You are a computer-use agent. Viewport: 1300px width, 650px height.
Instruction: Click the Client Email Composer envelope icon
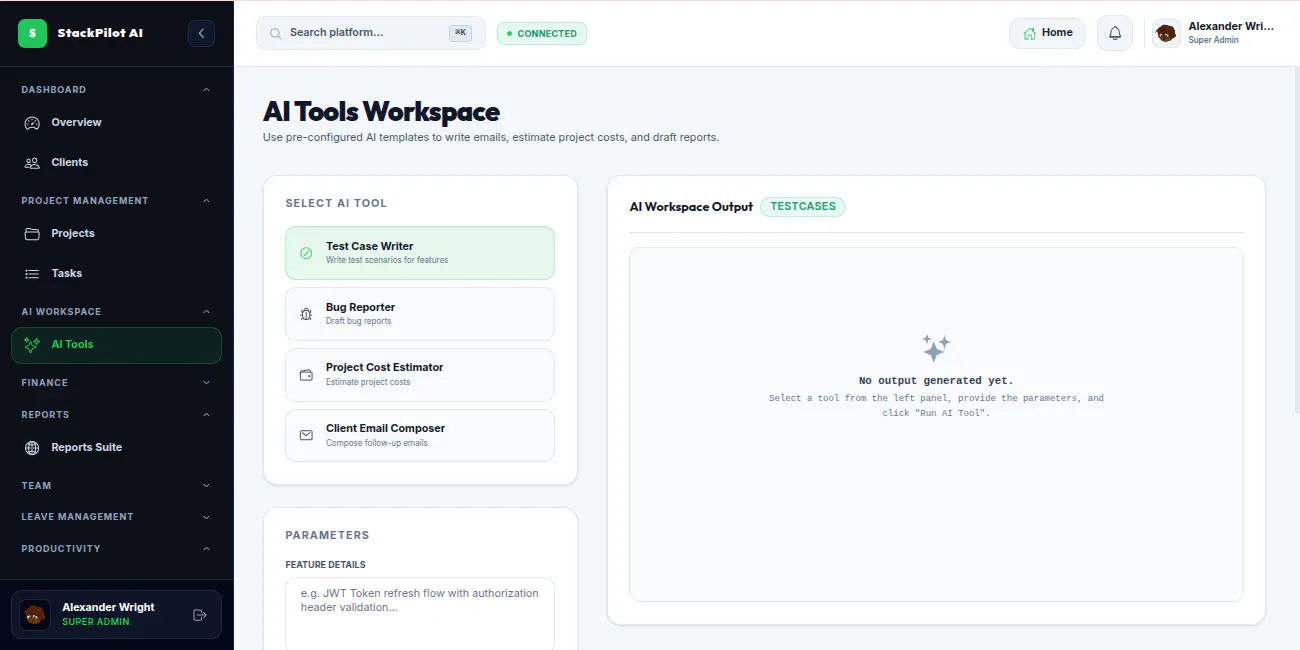point(306,436)
